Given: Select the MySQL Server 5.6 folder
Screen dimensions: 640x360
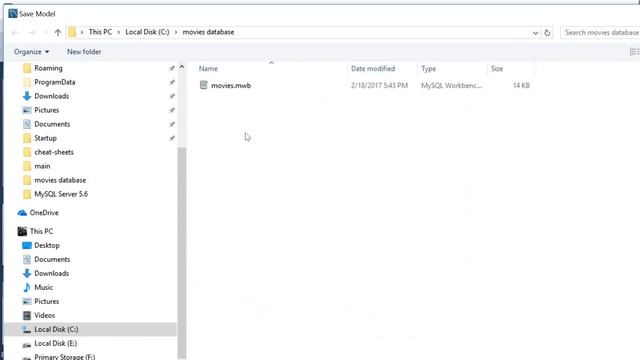Looking at the screenshot, I should coord(61,194).
